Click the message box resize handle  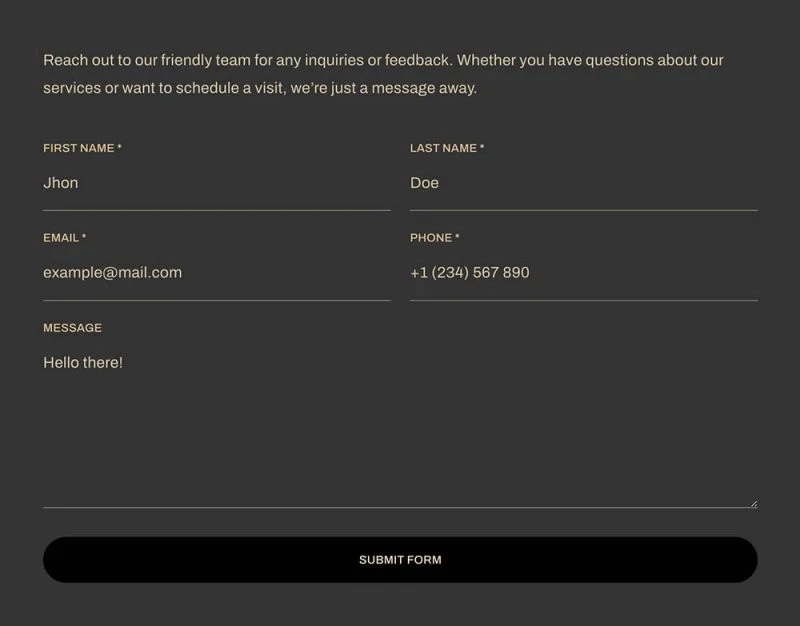[x=754, y=504]
